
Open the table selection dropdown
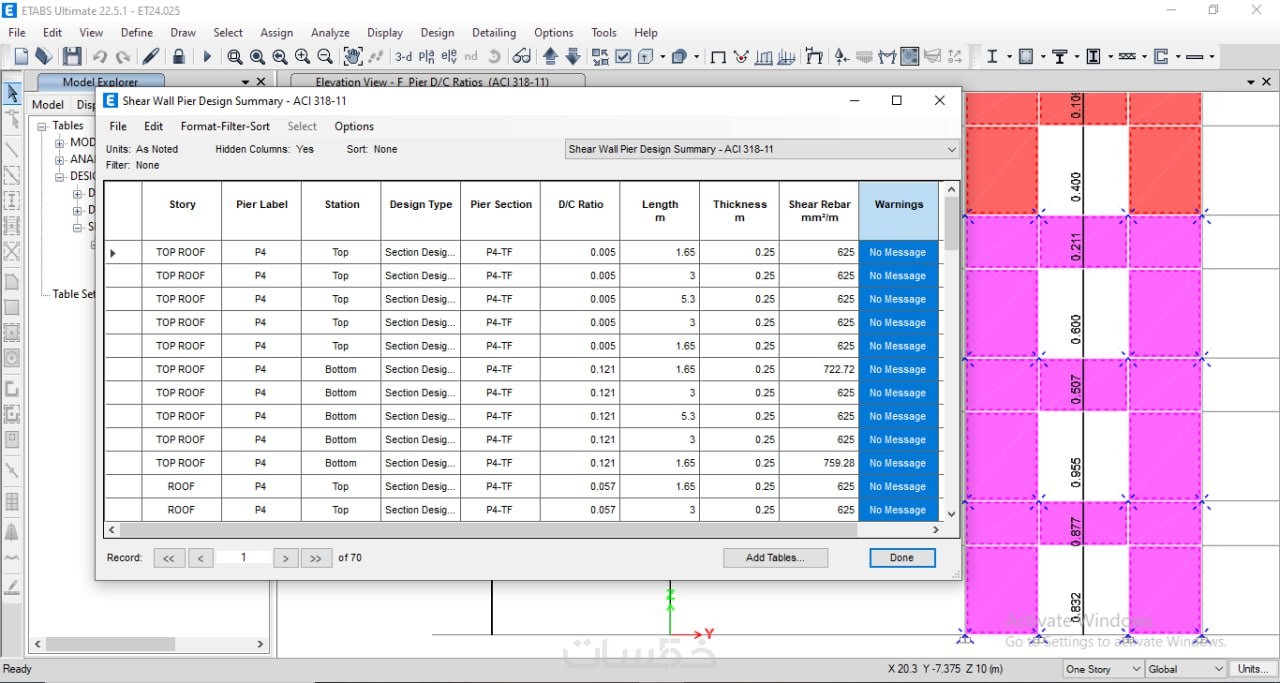click(x=950, y=150)
